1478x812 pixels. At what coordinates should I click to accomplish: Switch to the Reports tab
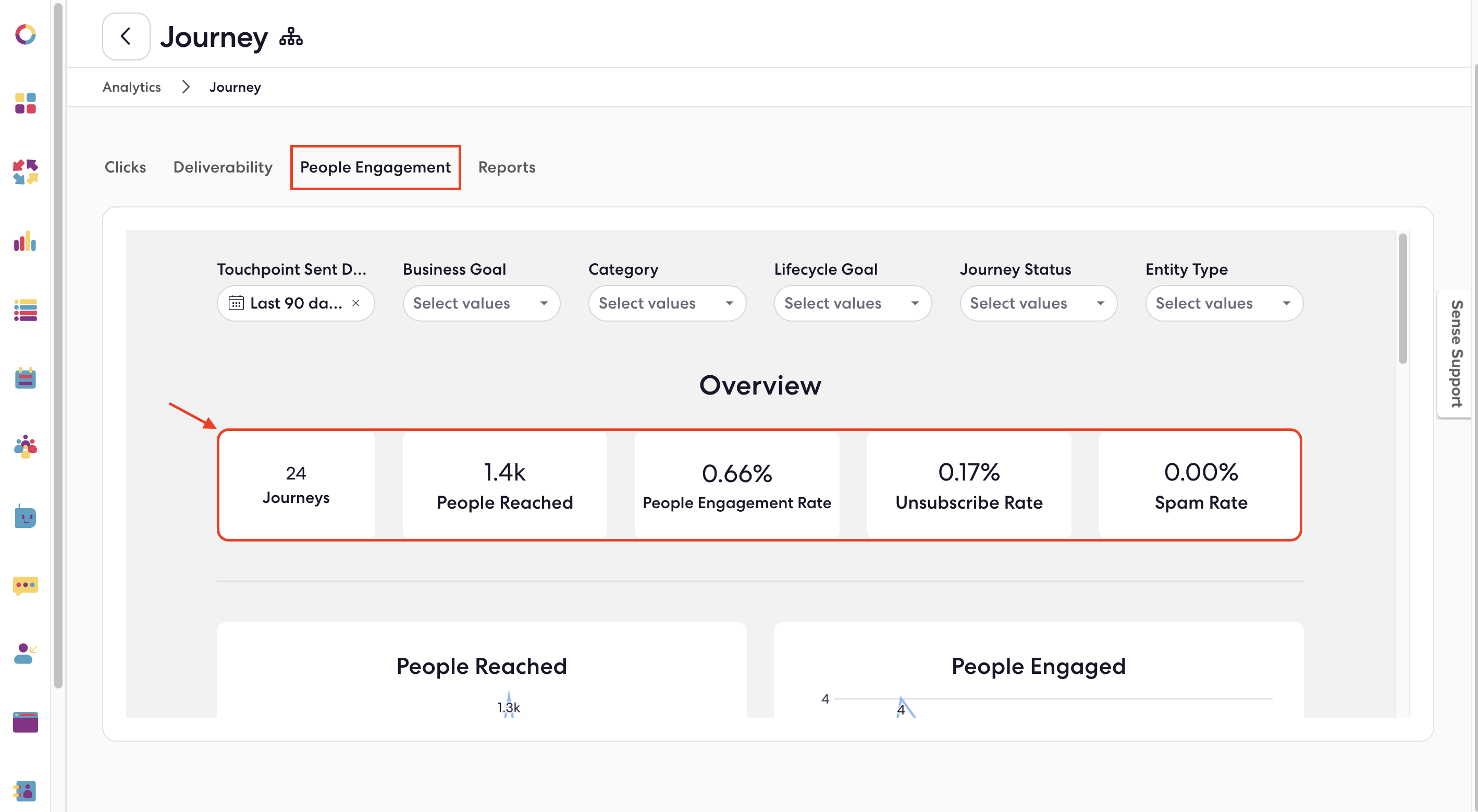(507, 167)
